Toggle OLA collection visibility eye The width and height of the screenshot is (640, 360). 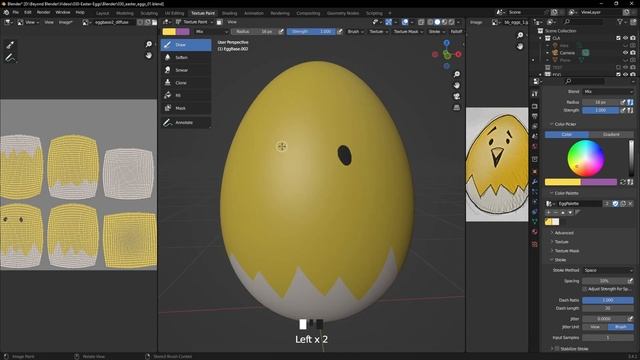pos(625,38)
